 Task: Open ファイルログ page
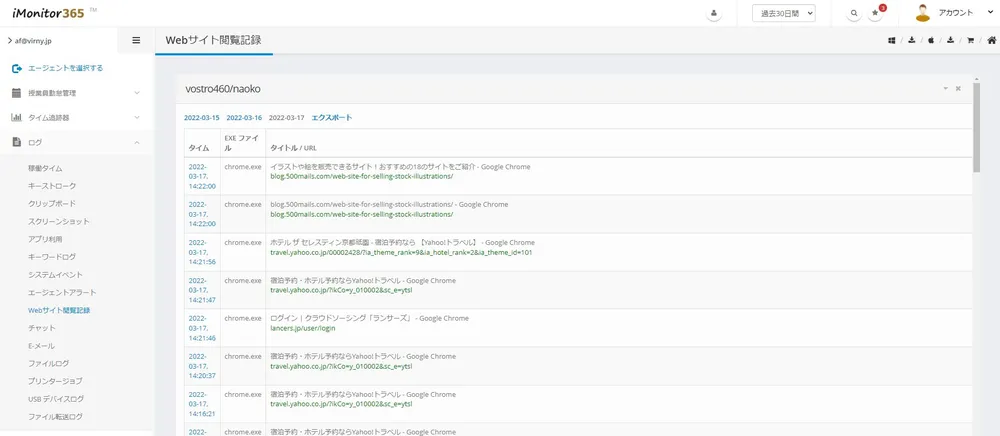48,363
